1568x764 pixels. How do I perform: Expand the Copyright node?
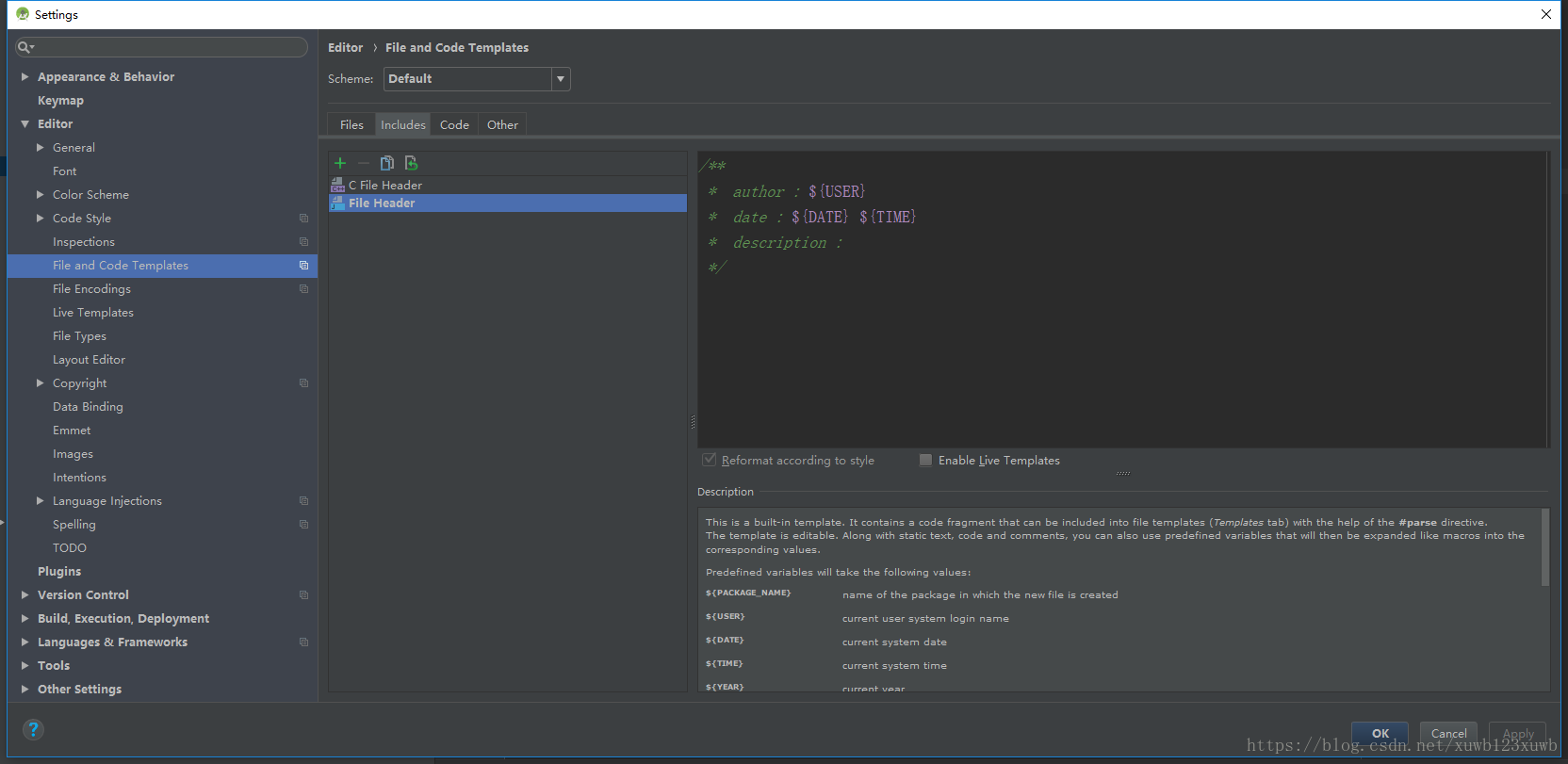(41, 383)
